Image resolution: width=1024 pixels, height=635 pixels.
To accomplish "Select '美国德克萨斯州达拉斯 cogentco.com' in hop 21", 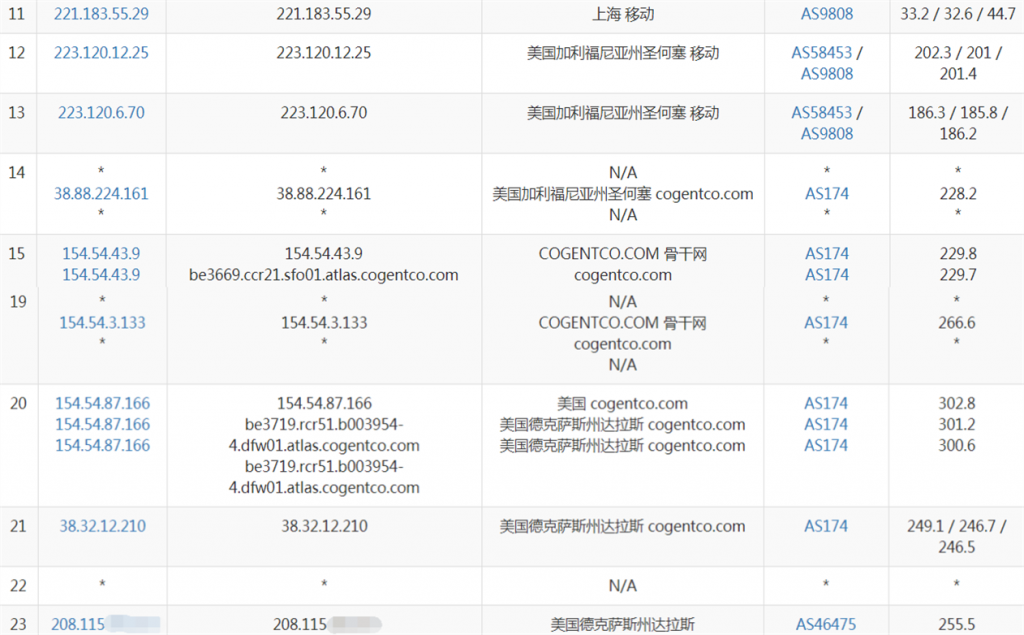I will (x=622, y=527).
